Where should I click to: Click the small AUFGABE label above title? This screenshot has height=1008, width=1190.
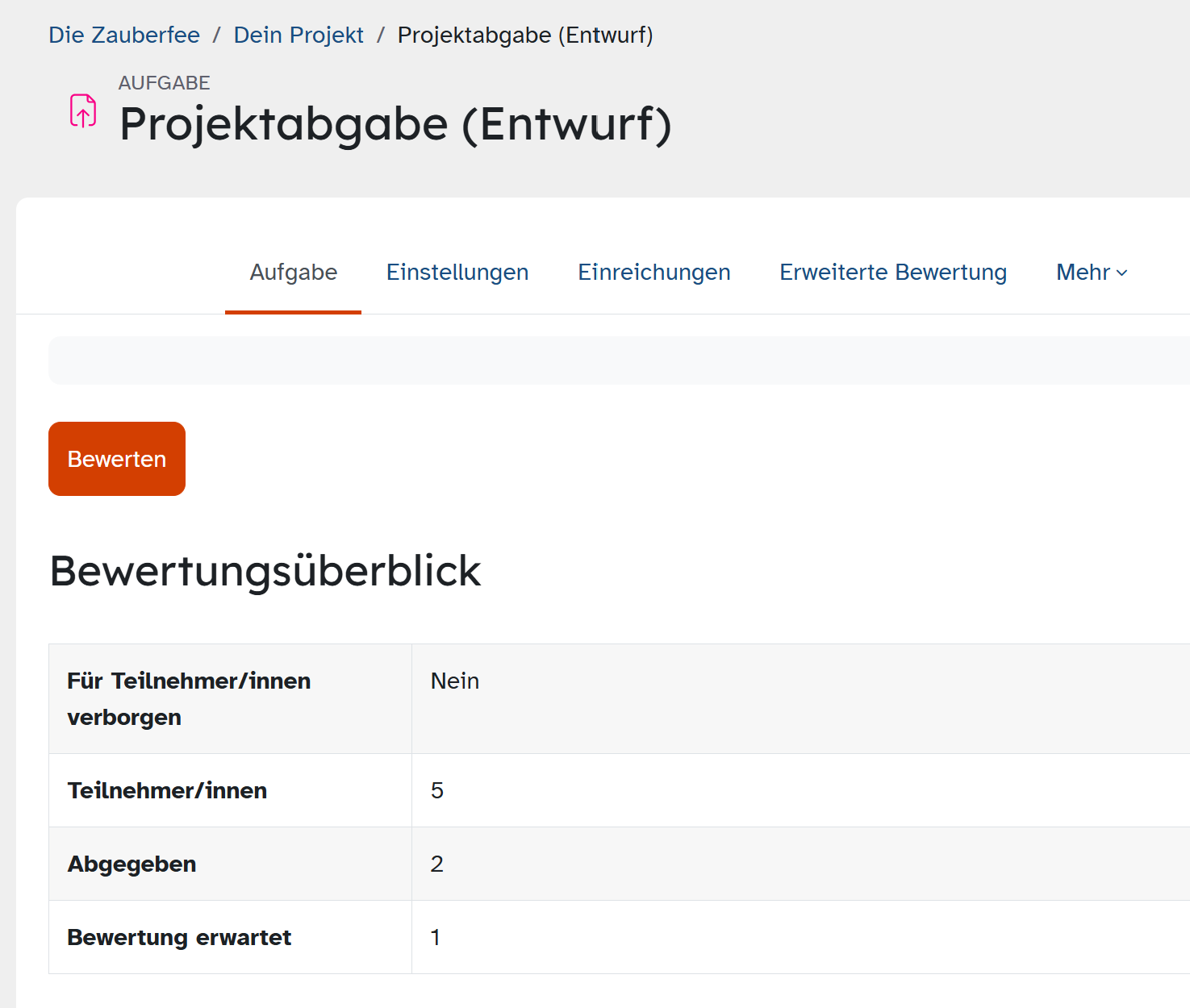pyautogui.click(x=164, y=83)
